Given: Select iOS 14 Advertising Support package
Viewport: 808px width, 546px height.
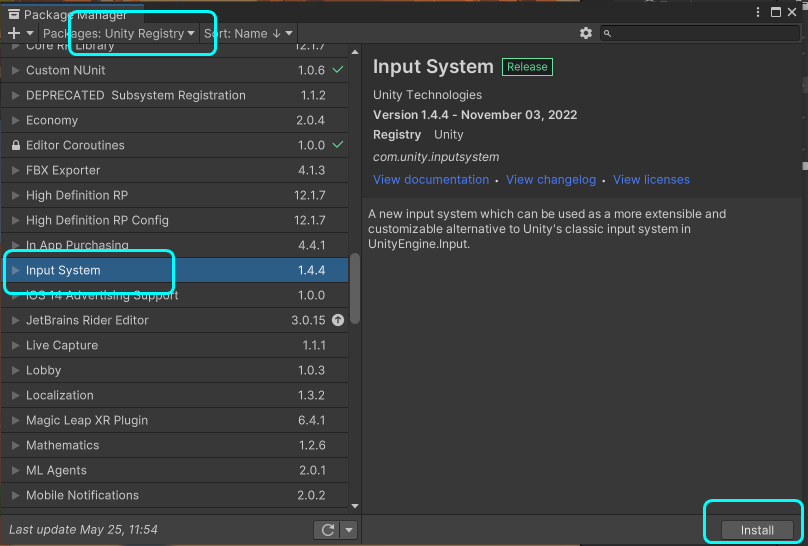Looking at the screenshot, I should point(175,295).
